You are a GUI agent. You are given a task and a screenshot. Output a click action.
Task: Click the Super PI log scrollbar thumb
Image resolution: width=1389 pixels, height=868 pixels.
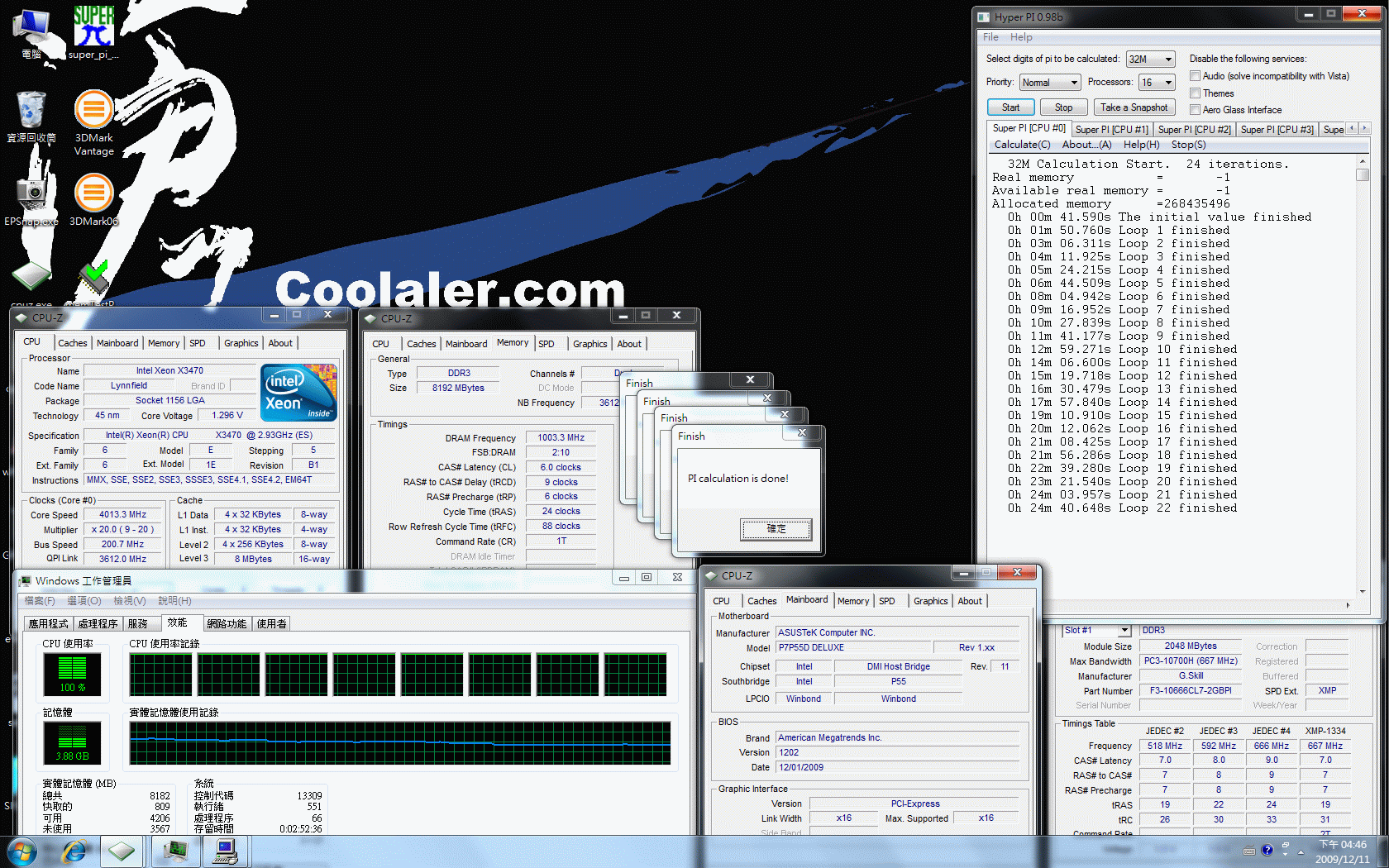(x=1362, y=174)
